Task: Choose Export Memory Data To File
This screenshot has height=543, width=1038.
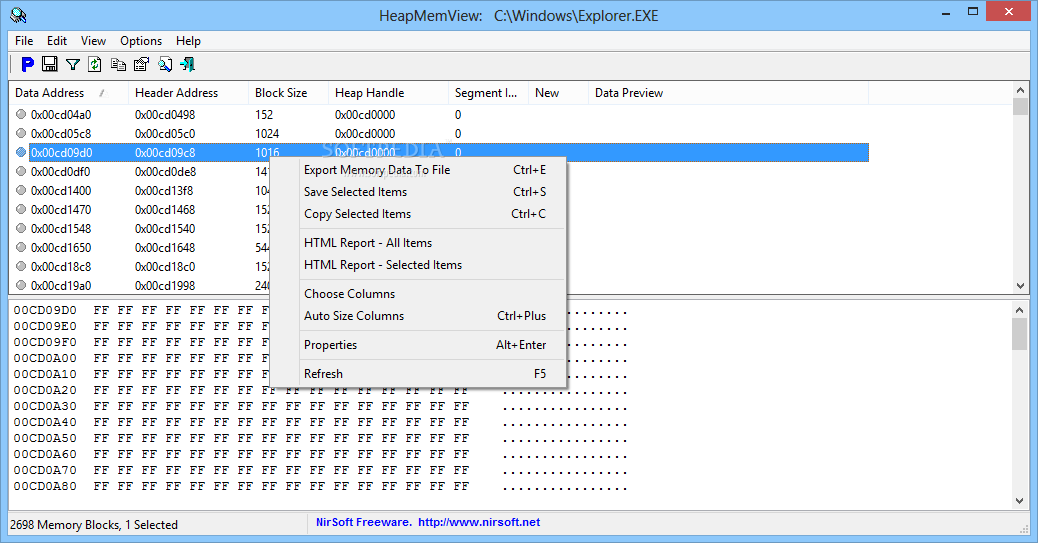Action: point(418,170)
